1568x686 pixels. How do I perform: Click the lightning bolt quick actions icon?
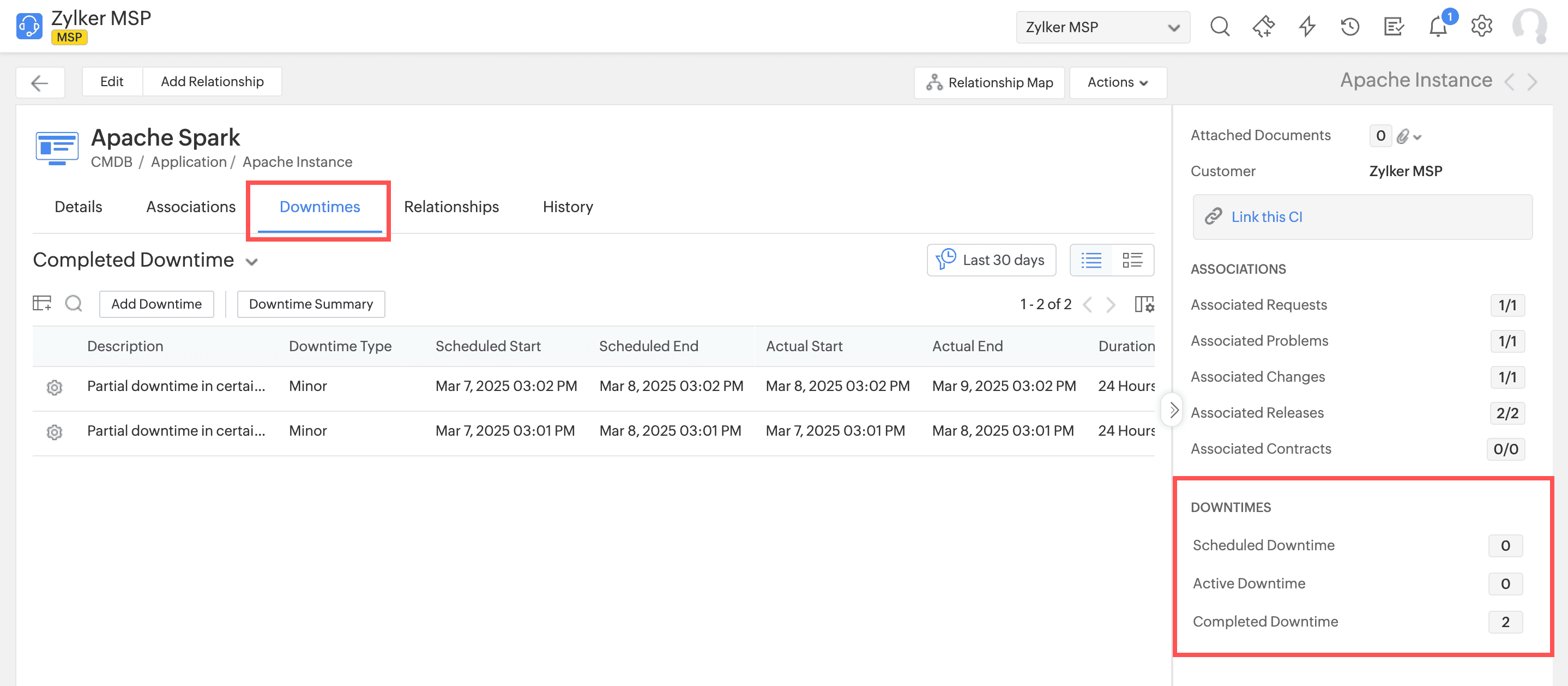click(x=1307, y=27)
